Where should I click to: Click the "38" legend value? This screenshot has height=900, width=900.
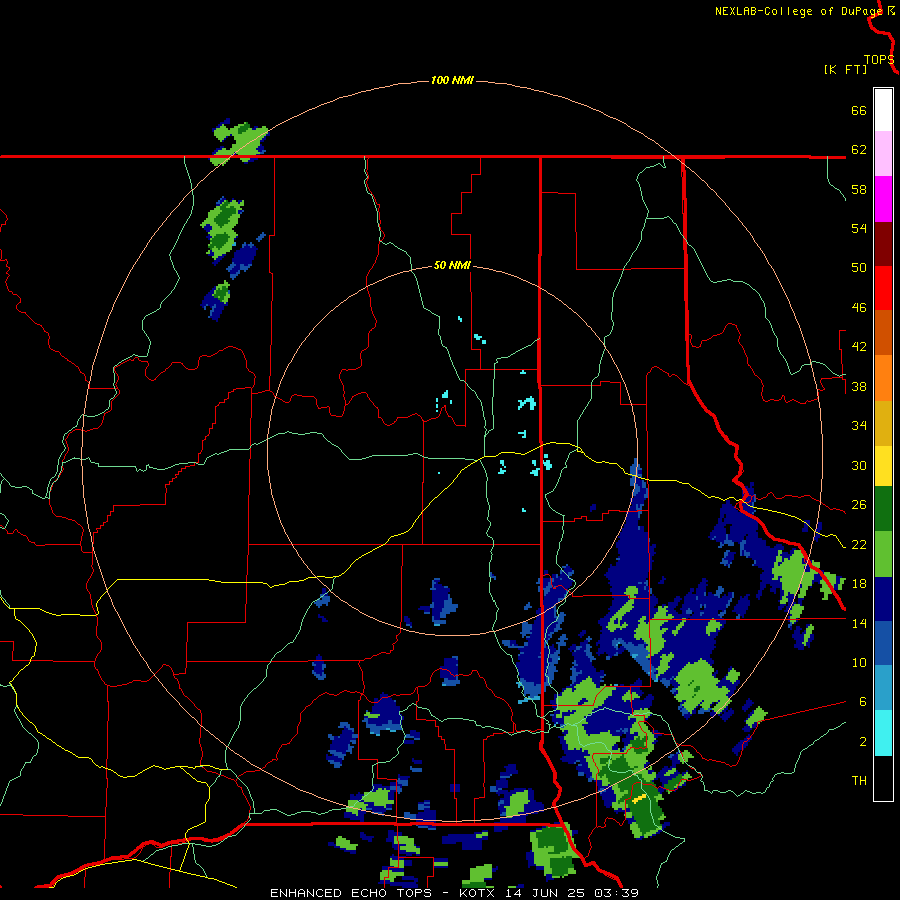tap(859, 386)
